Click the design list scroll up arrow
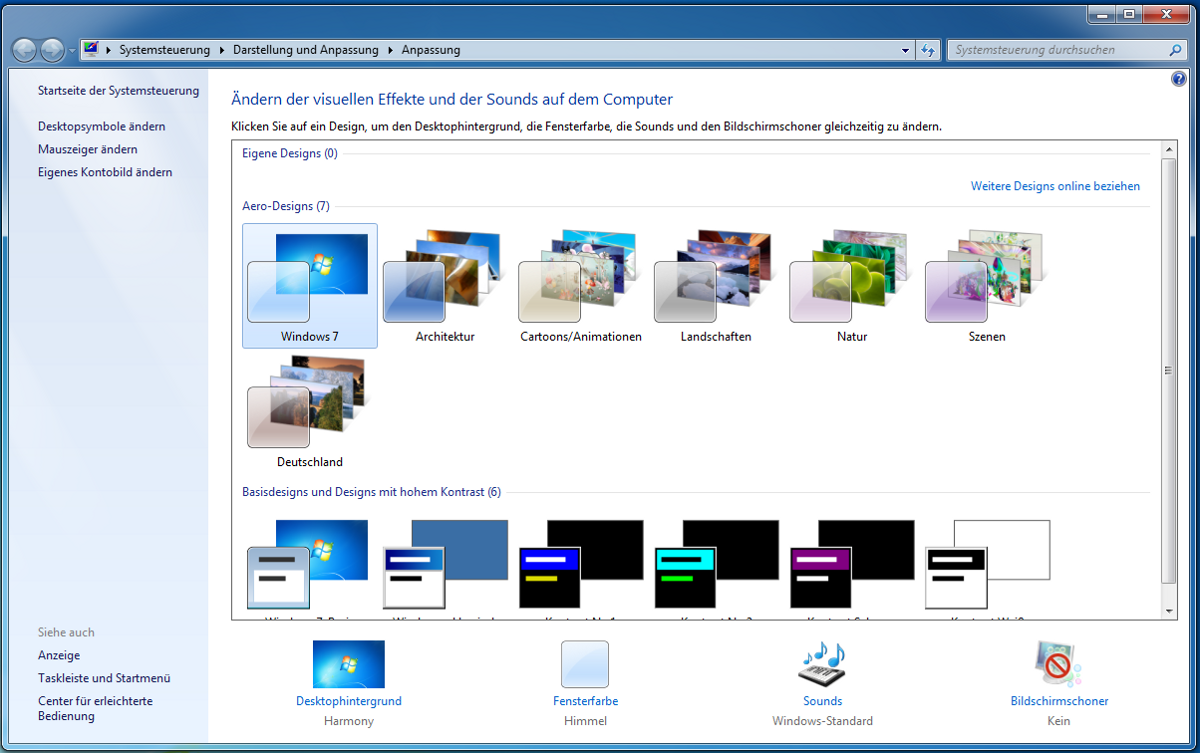Image resolution: width=1200 pixels, height=753 pixels. coord(1169,149)
